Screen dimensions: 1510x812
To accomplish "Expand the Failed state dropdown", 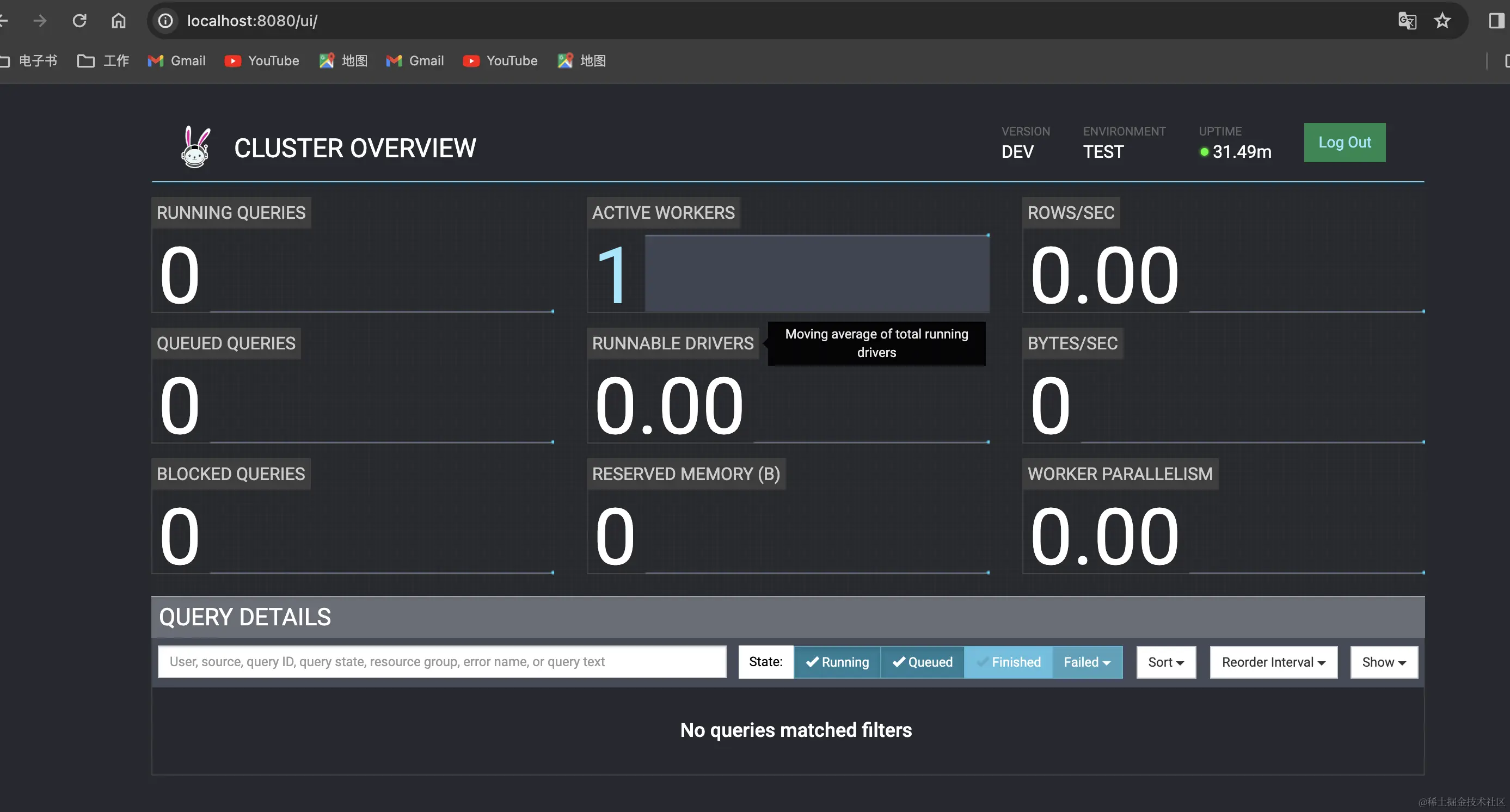I will (x=1088, y=662).
